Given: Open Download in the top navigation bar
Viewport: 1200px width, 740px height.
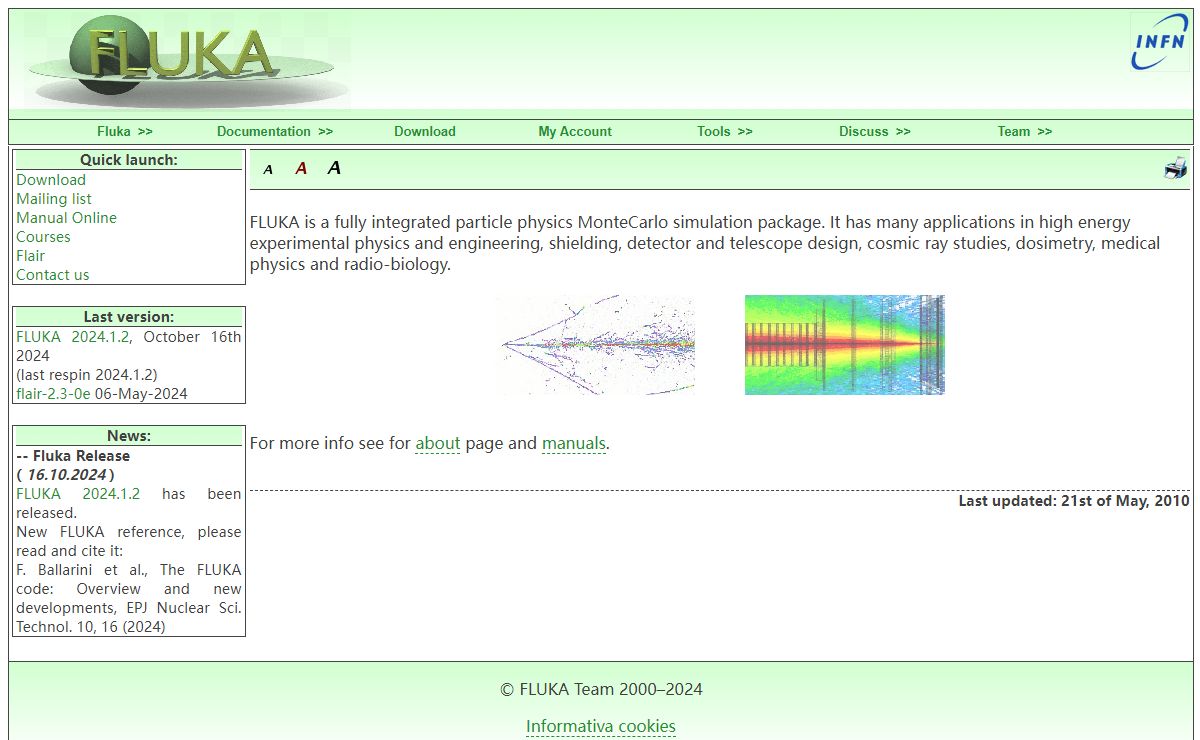Looking at the screenshot, I should (x=425, y=131).
